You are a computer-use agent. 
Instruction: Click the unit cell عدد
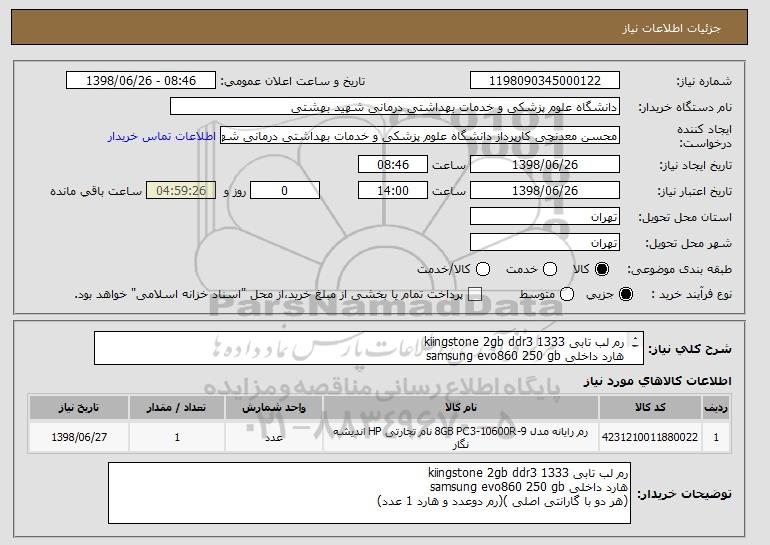click(274, 437)
